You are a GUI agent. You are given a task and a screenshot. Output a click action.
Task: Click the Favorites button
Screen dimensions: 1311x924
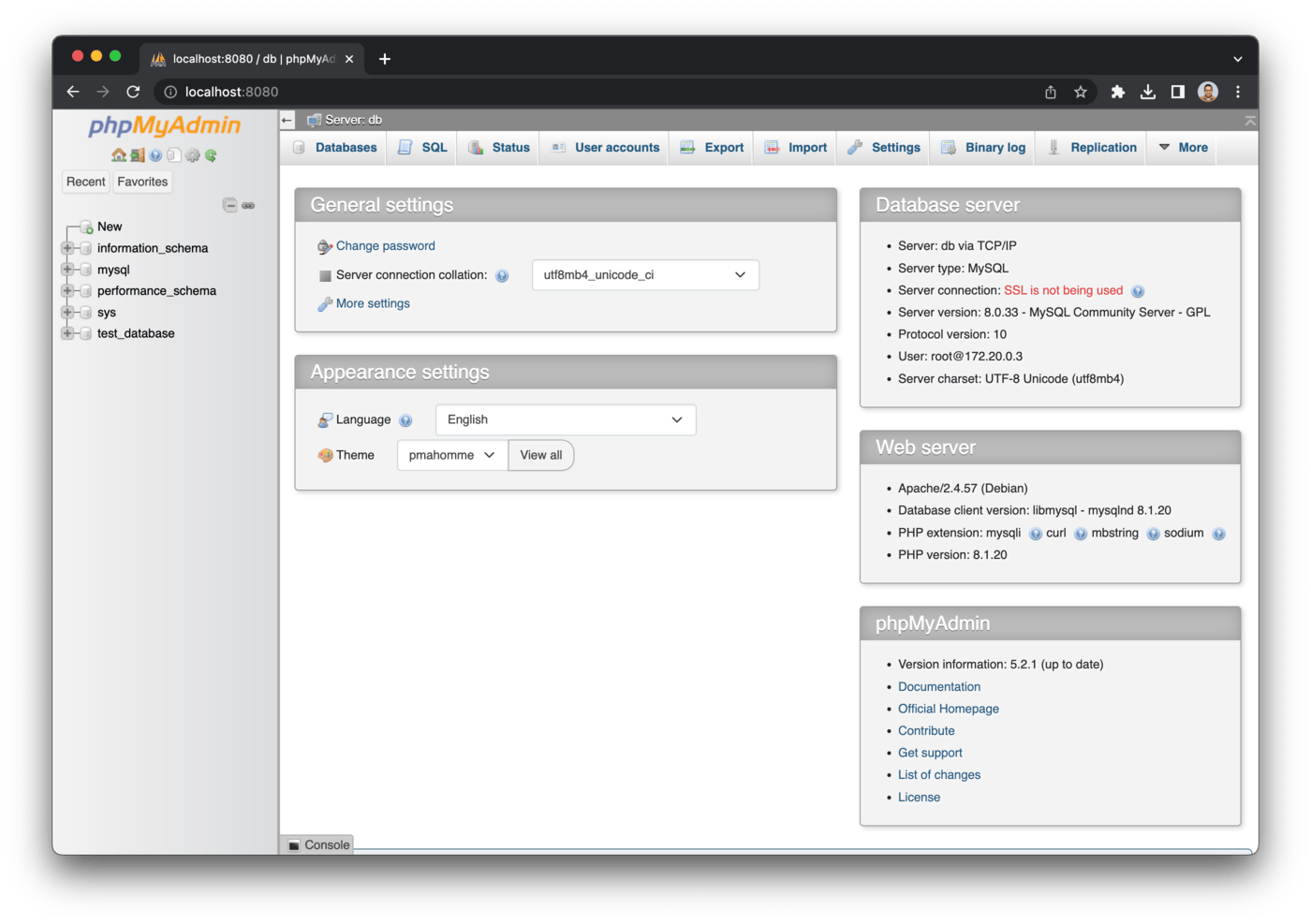[x=142, y=182]
